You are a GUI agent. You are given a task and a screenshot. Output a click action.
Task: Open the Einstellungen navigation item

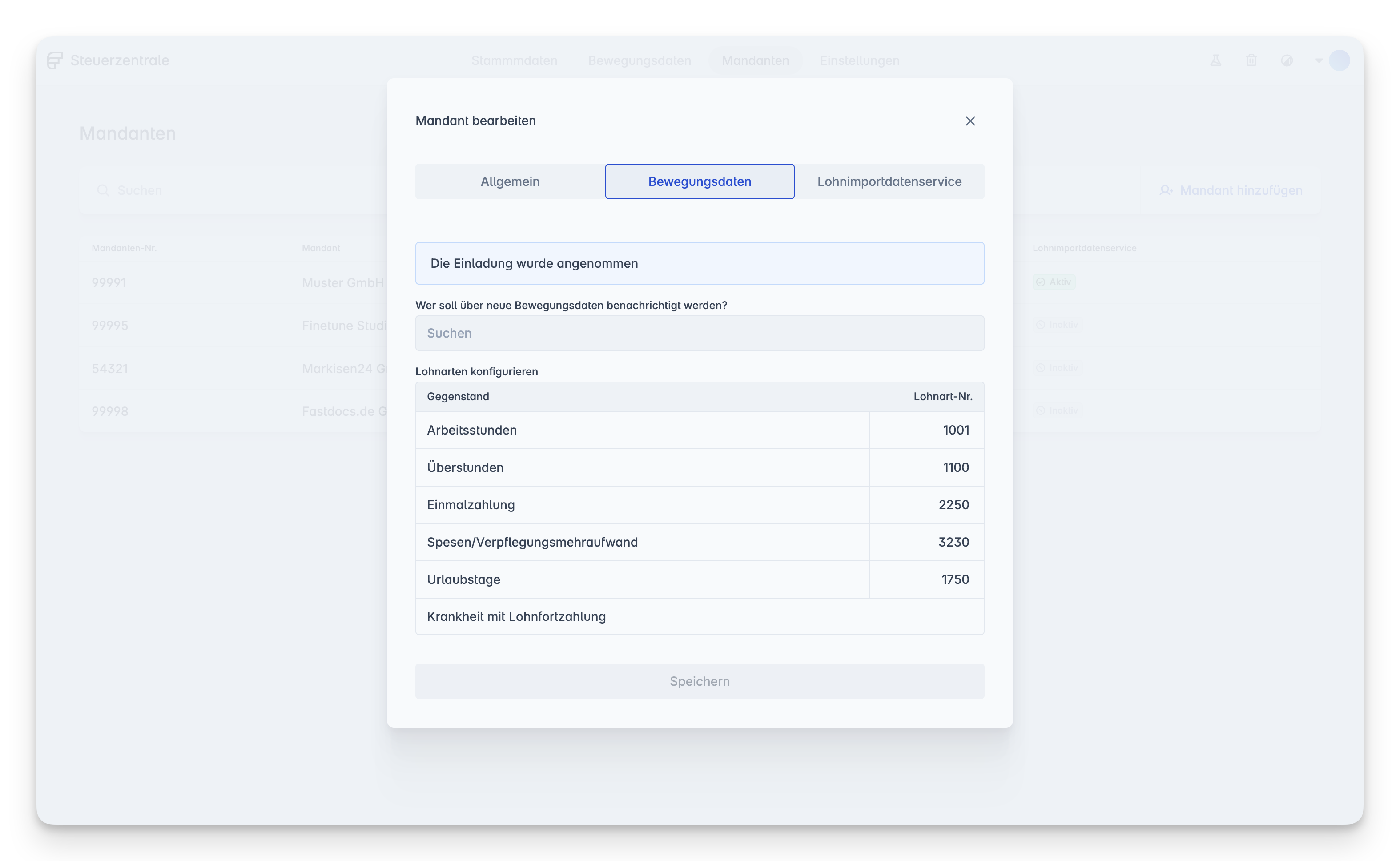point(859,60)
